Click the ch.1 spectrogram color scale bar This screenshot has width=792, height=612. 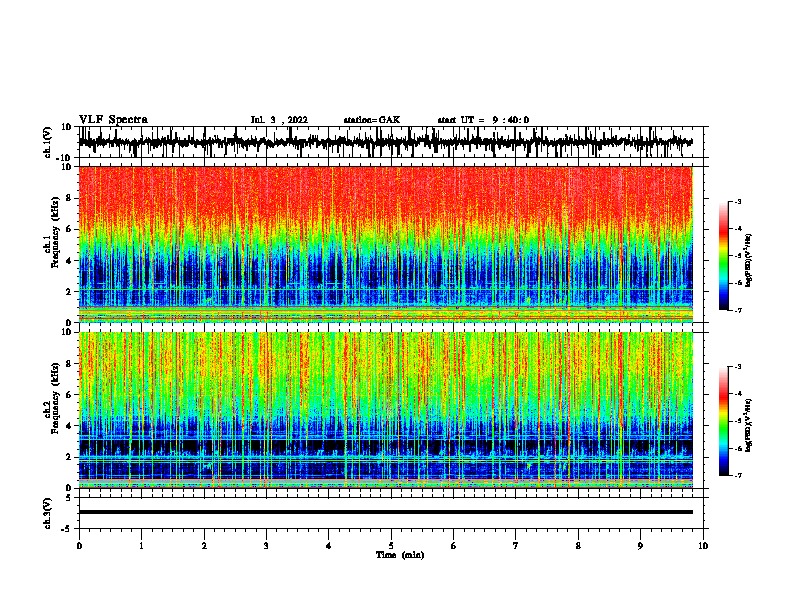tap(723, 256)
